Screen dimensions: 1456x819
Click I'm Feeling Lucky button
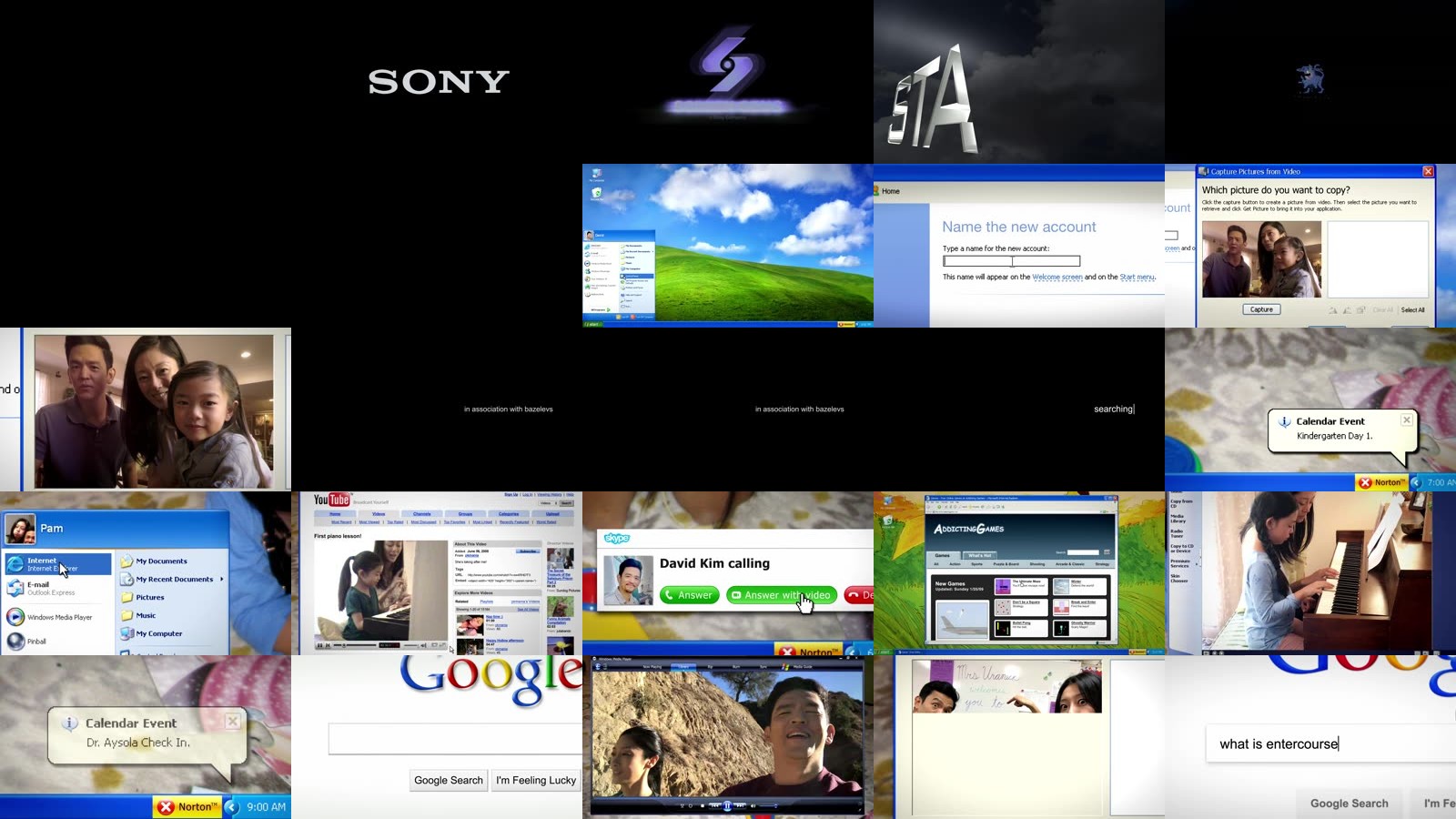[x=536, y=780]
